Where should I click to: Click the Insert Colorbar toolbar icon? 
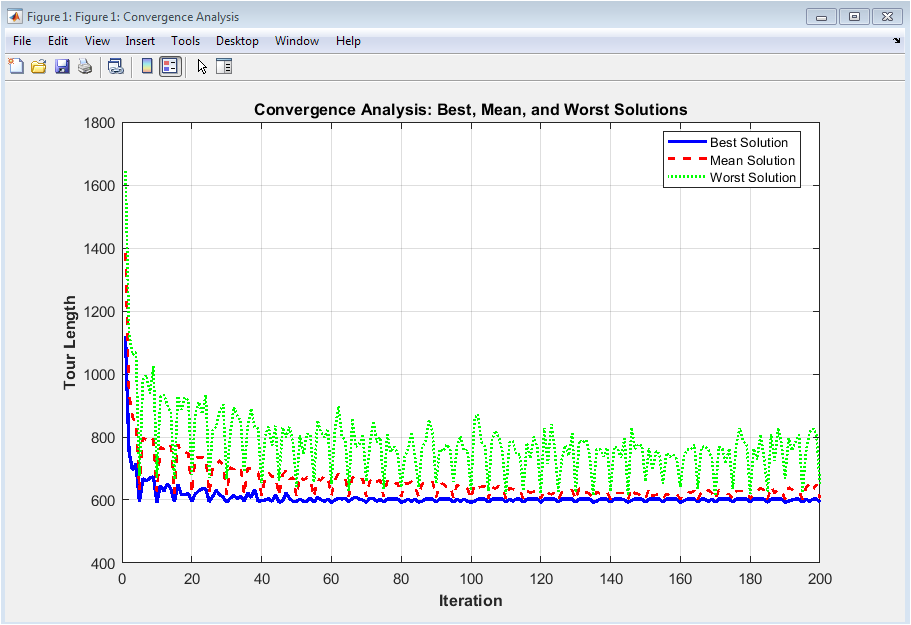click(147, 67)
